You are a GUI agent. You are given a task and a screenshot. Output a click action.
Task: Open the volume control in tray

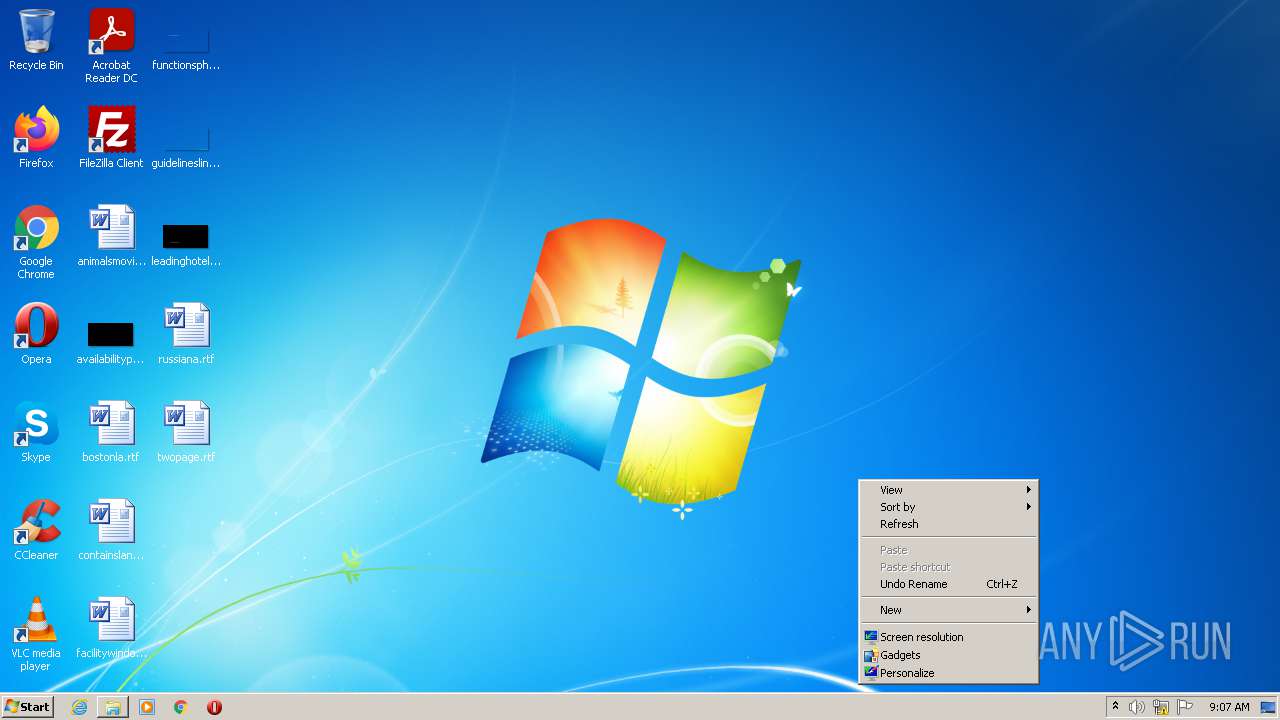click(1137, 707)
